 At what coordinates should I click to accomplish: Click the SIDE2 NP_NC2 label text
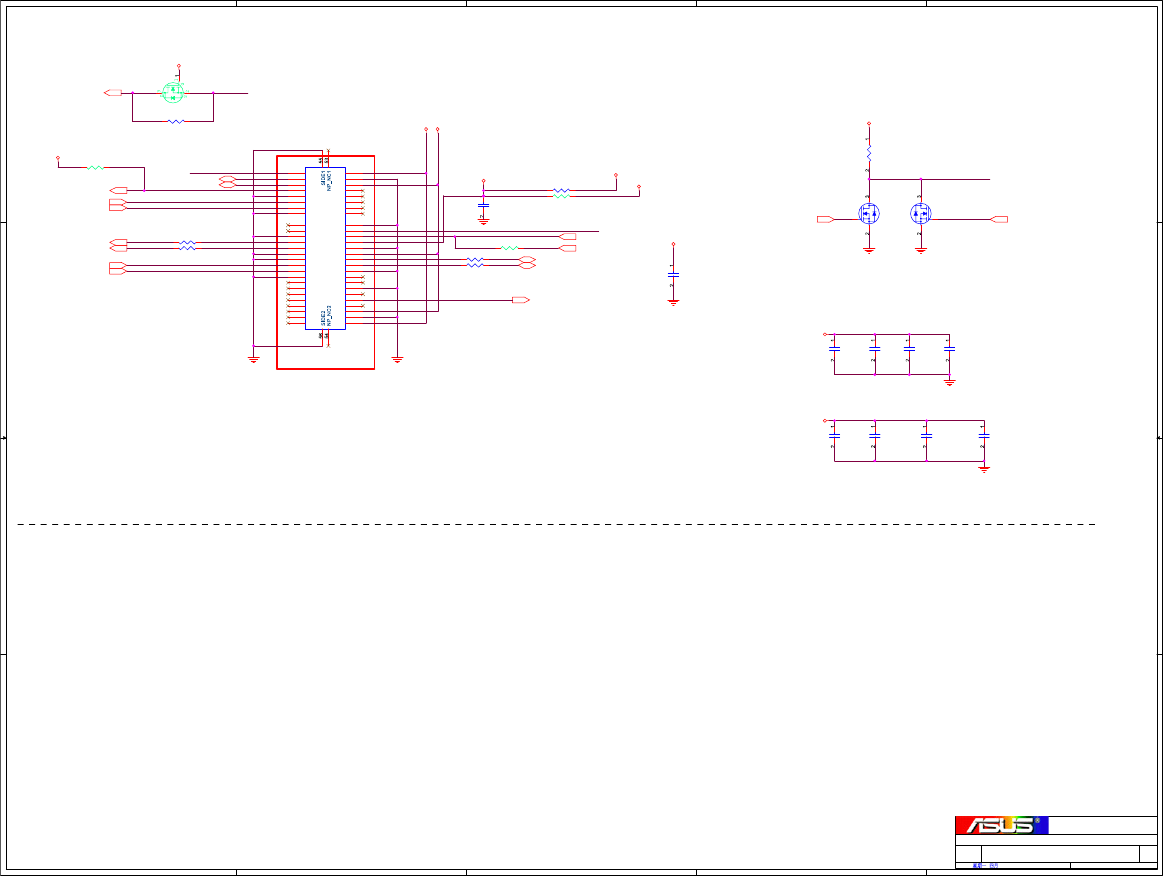[326, 317]
